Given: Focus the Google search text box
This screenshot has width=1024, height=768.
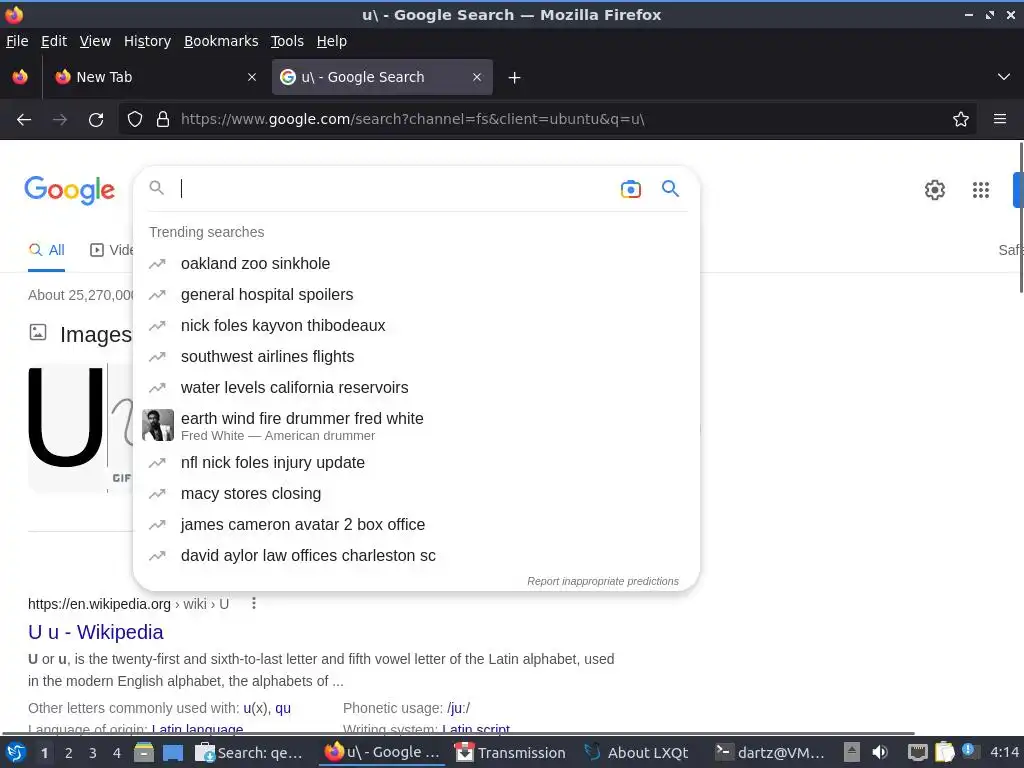Looking at the screenshot, I should point(395,189).
